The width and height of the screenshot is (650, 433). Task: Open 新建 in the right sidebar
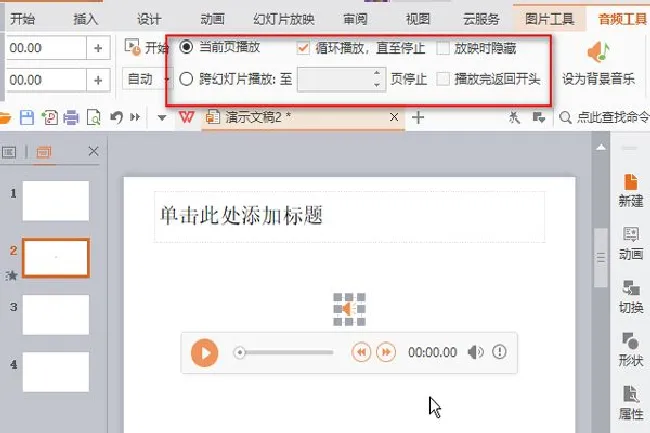[x=631, y=191]
